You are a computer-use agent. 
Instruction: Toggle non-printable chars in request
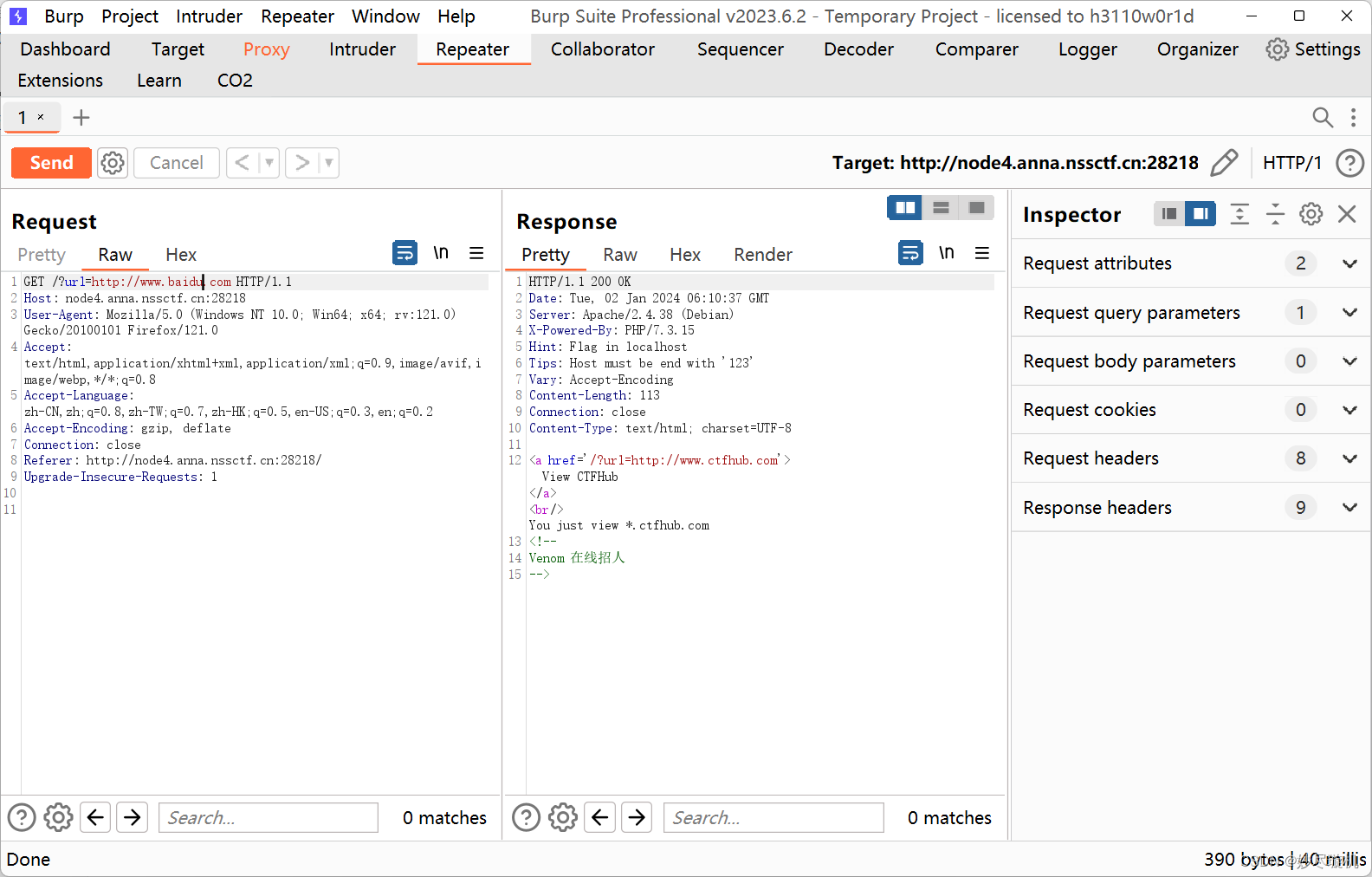tap(441, 253)
